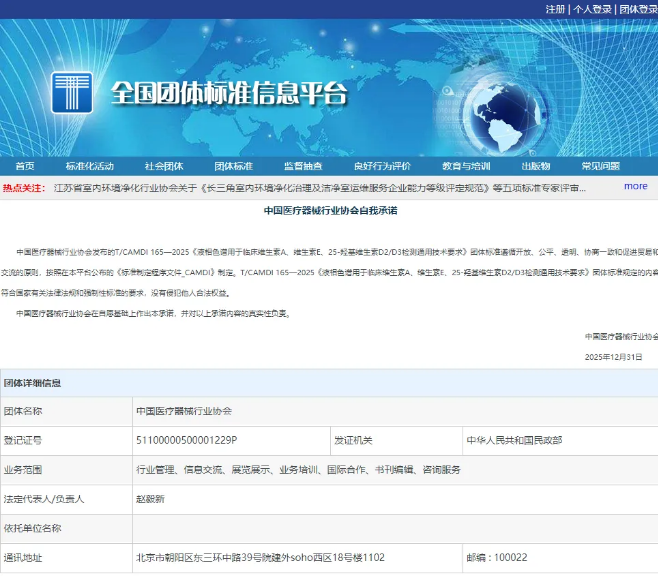Click the 注册 register link

point(555,9)
